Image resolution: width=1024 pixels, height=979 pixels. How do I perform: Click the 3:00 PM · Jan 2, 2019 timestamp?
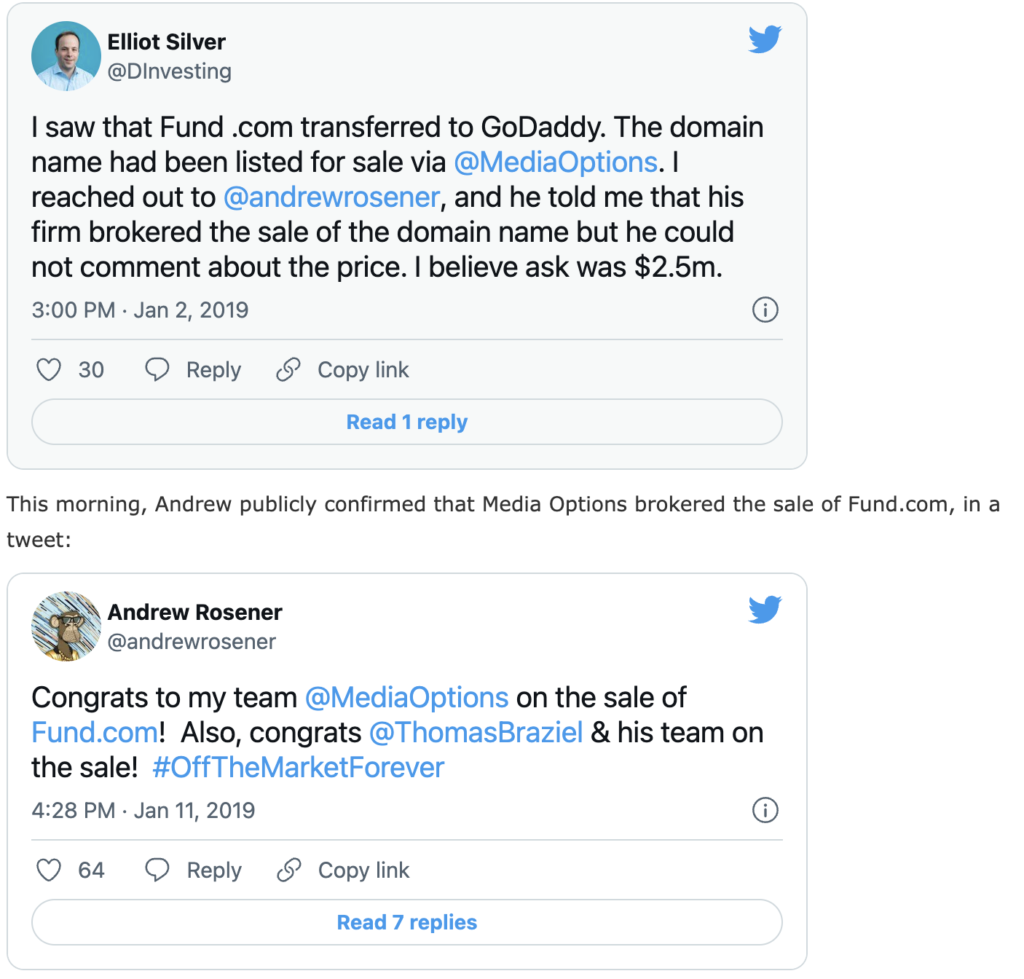pyautogui.click(x=140, y=310)
